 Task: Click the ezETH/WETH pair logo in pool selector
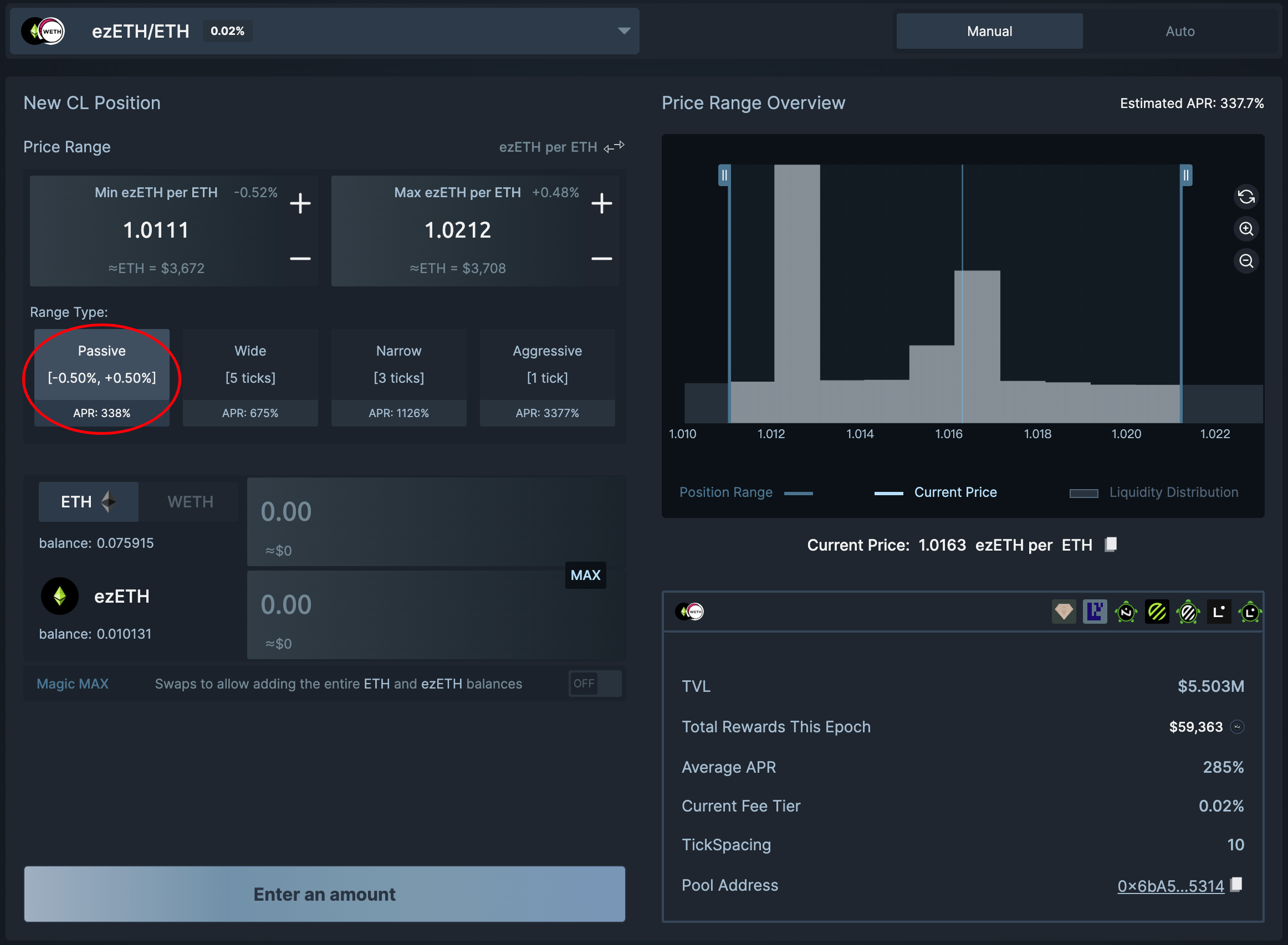(43, 32)
